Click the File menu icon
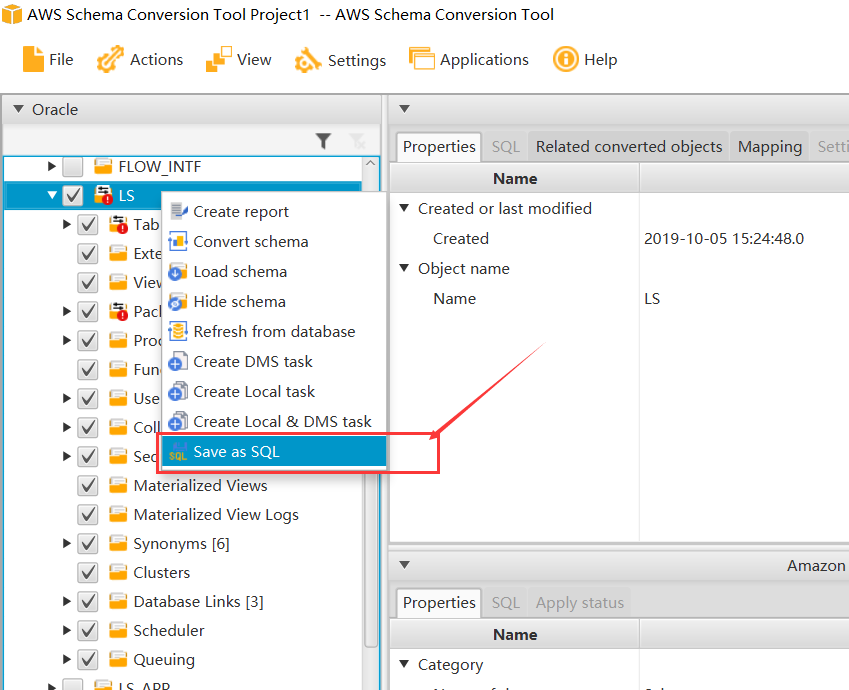Screen dimensions: 849x690 (33, 59)
